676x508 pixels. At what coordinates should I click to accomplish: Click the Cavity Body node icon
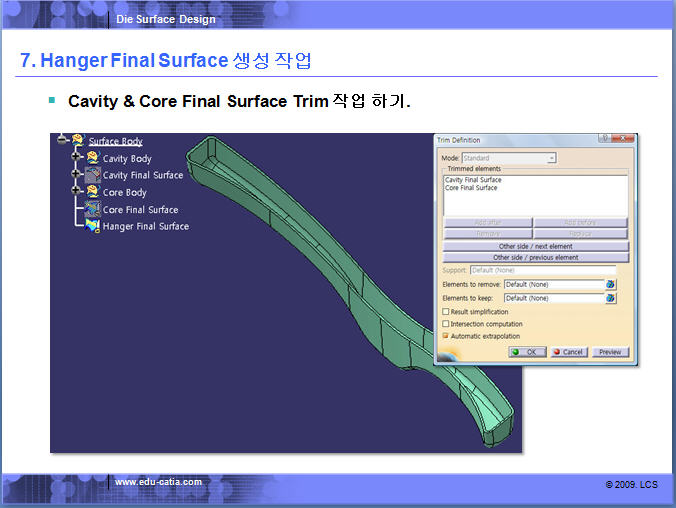92,158
